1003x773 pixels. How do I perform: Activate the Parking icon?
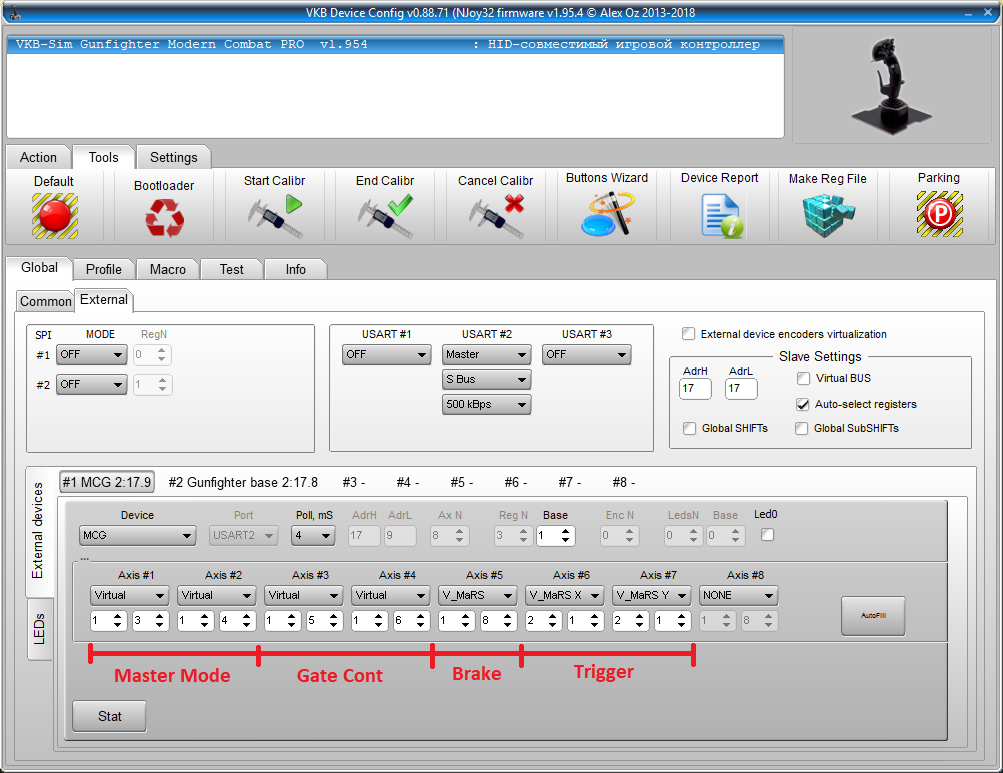939,214
